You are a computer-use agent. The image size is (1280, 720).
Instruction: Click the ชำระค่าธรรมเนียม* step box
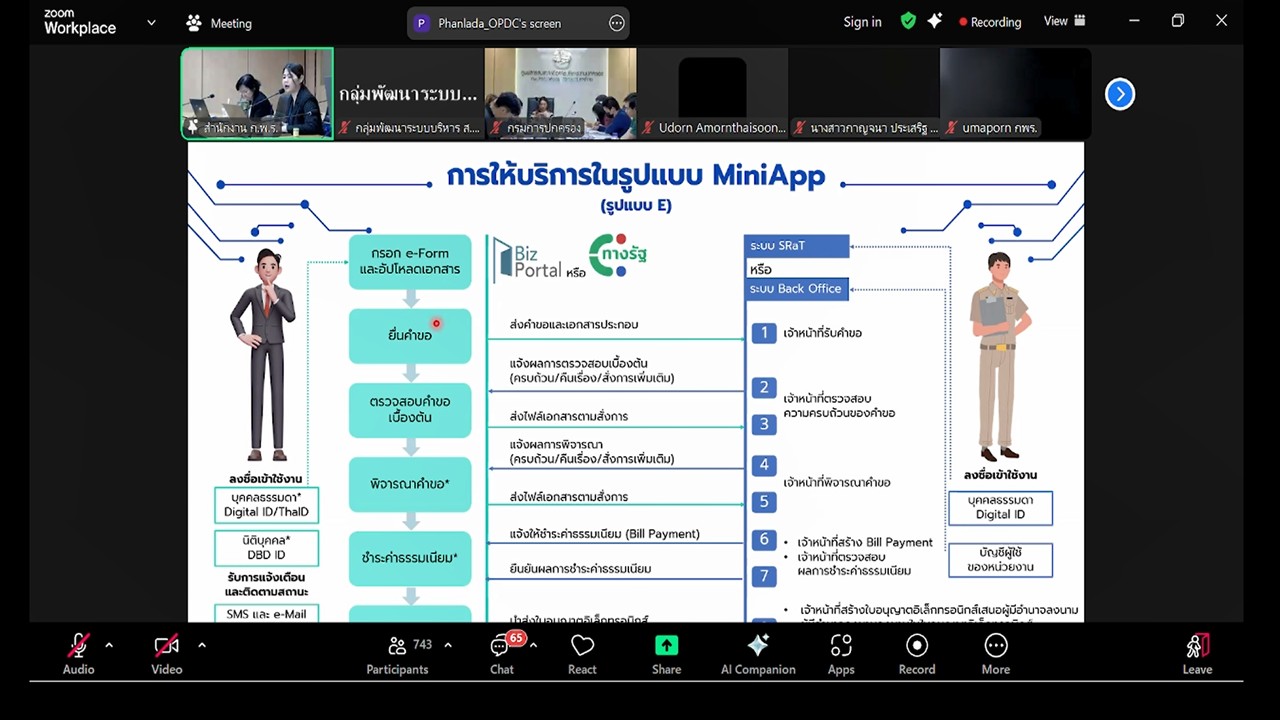(x=410, y=558)
